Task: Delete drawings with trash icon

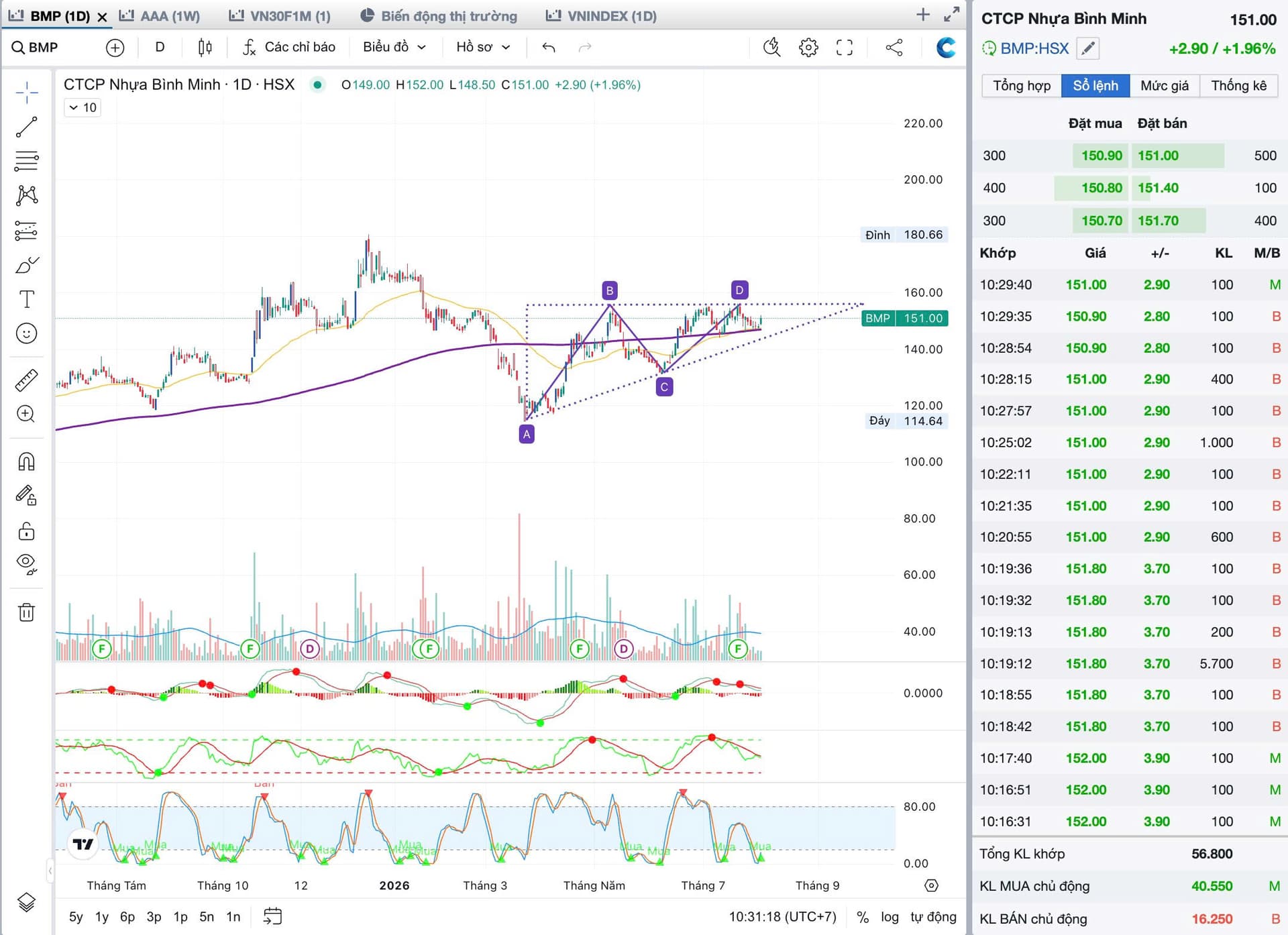Action: click(x=26, y=612)
